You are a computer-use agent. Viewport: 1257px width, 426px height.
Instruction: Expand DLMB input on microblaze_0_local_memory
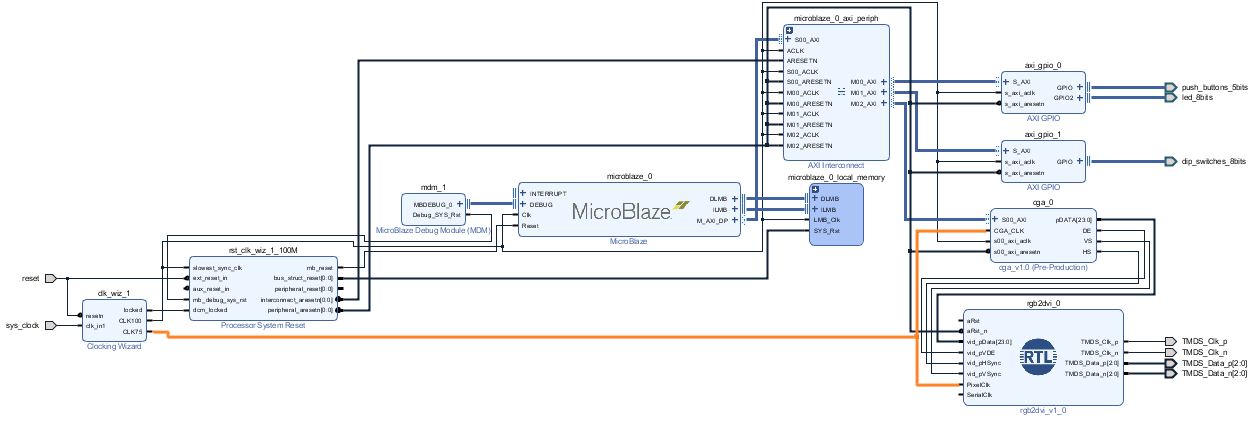pyautogui.click(x=815, y=199)
